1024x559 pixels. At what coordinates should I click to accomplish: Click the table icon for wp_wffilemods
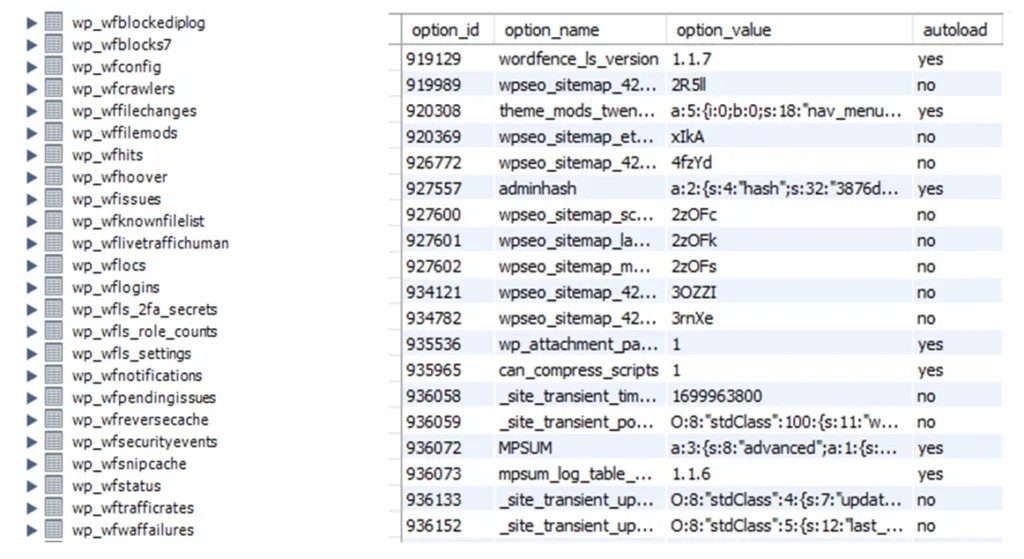click(x=54, y=133)
